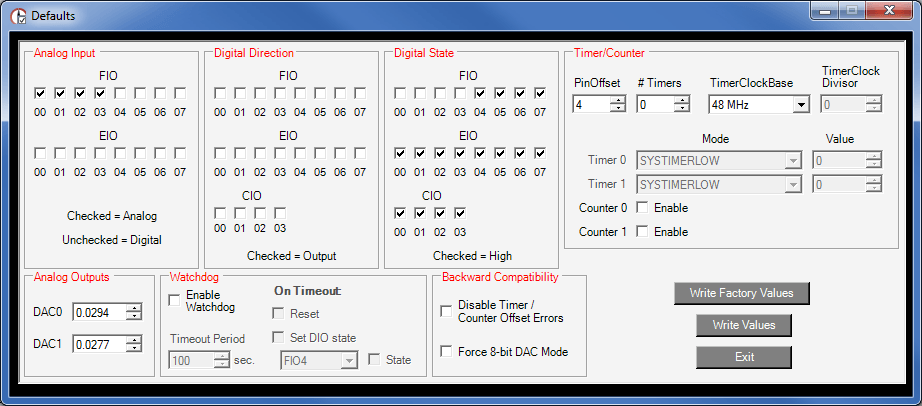
Task: Uncheck Analog Input FIO 00 checkbox
Action: [40, 94]
